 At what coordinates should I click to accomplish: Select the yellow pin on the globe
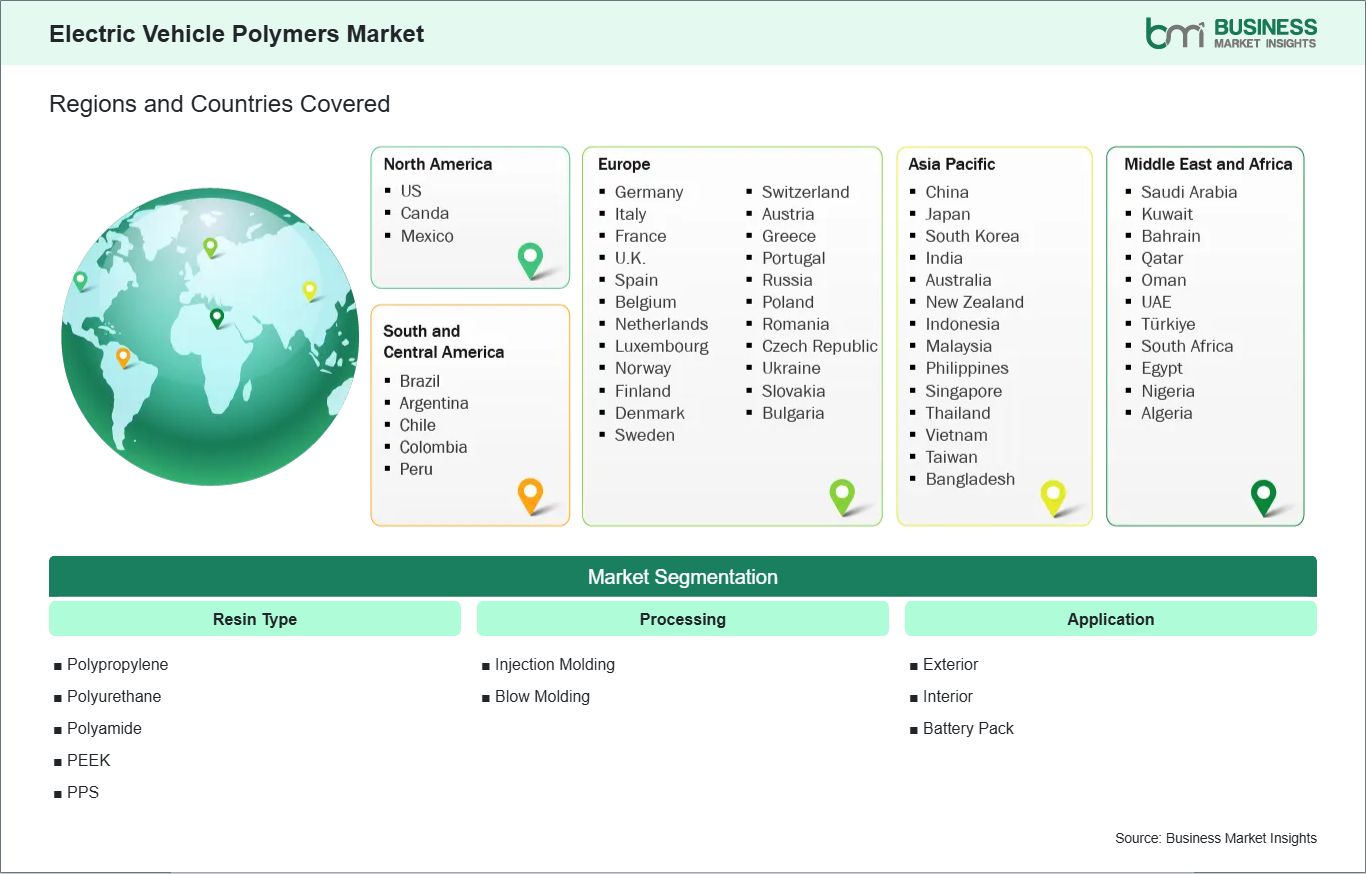[x=310, y=291]
